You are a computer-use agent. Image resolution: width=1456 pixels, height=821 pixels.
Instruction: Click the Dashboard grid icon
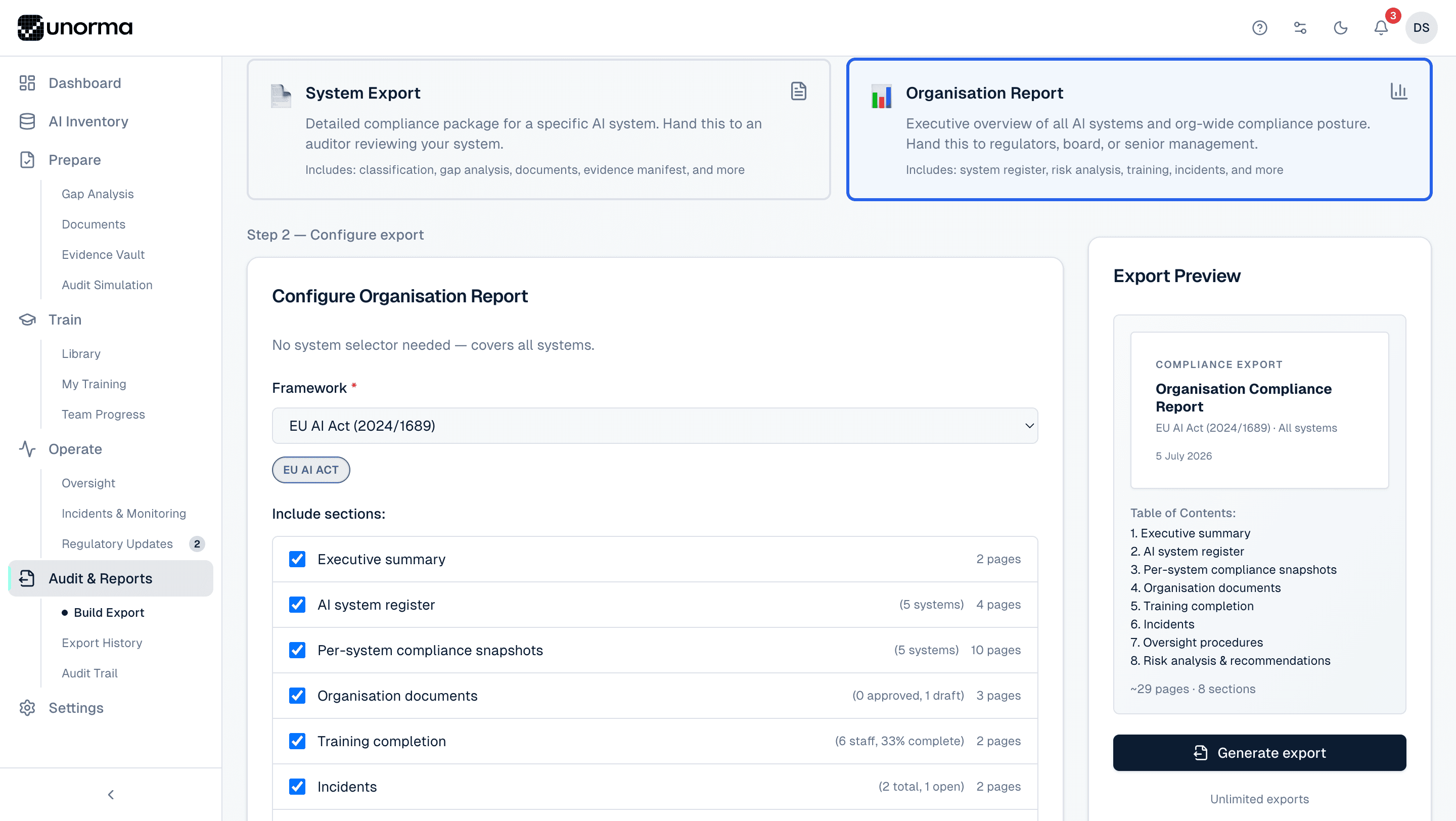click(x=27, y=83)
